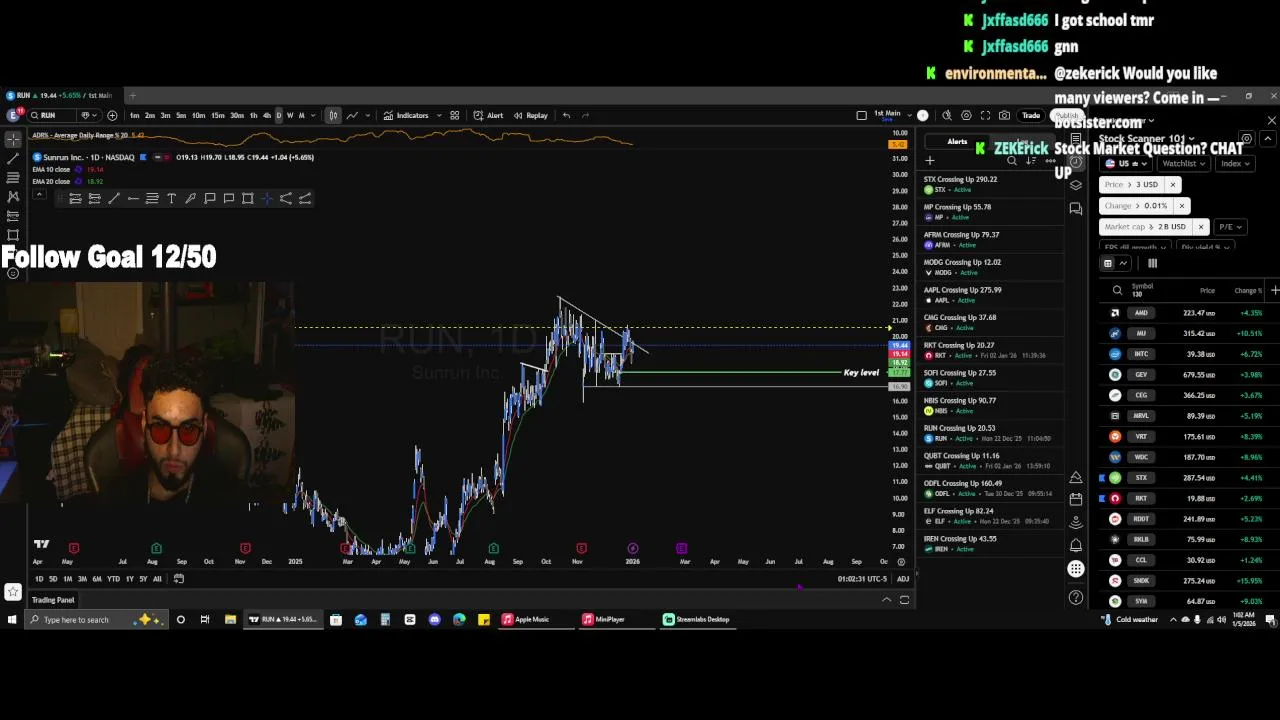Screen dimensions: 1280x720
Task: Open quick search magnifier in top toolbar
Action: click(947, 115)
